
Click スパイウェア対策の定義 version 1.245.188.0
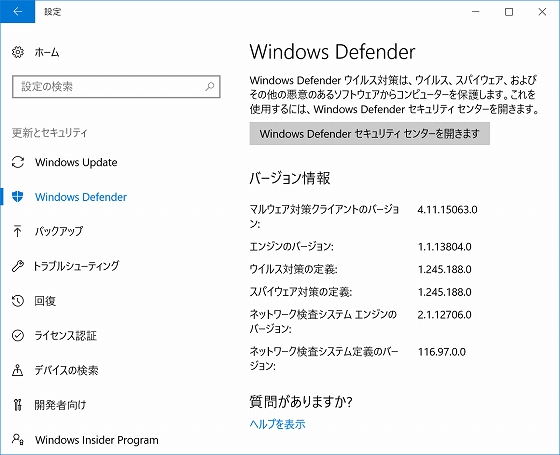[x=445, y=292]
